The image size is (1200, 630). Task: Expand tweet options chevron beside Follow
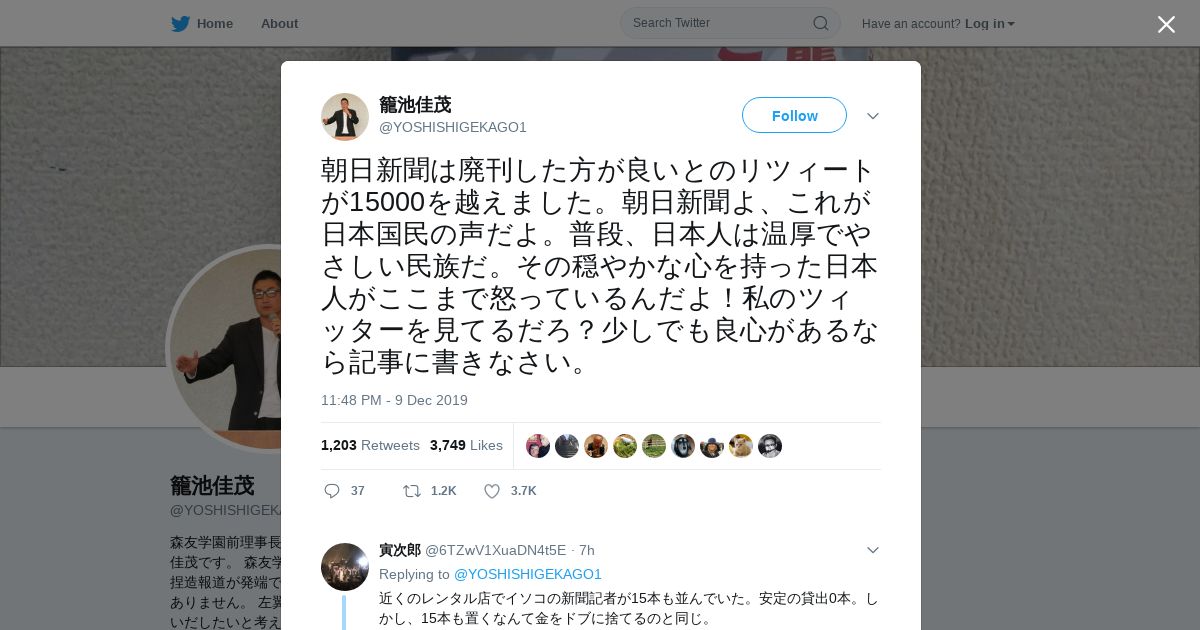(x=872, y=116)
